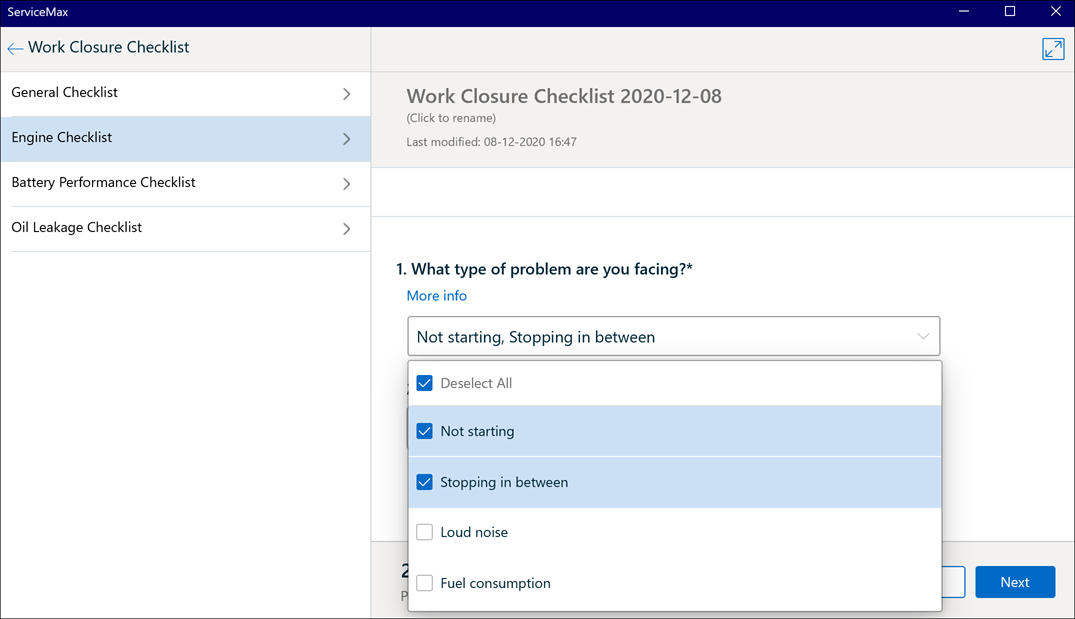Open General Checklist chevron arrow
Screen dimensions: 1075x619
click(x=347, y=94)
